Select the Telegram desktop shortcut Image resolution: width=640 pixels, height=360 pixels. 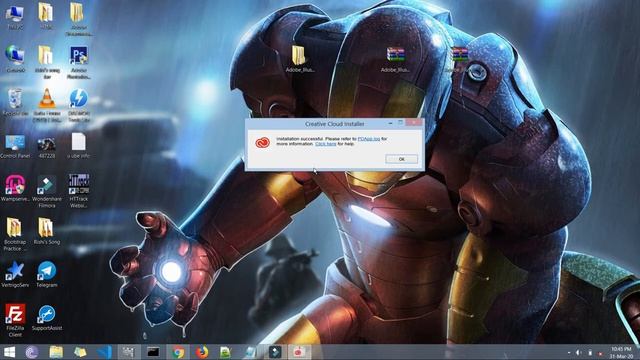[47, 274]
